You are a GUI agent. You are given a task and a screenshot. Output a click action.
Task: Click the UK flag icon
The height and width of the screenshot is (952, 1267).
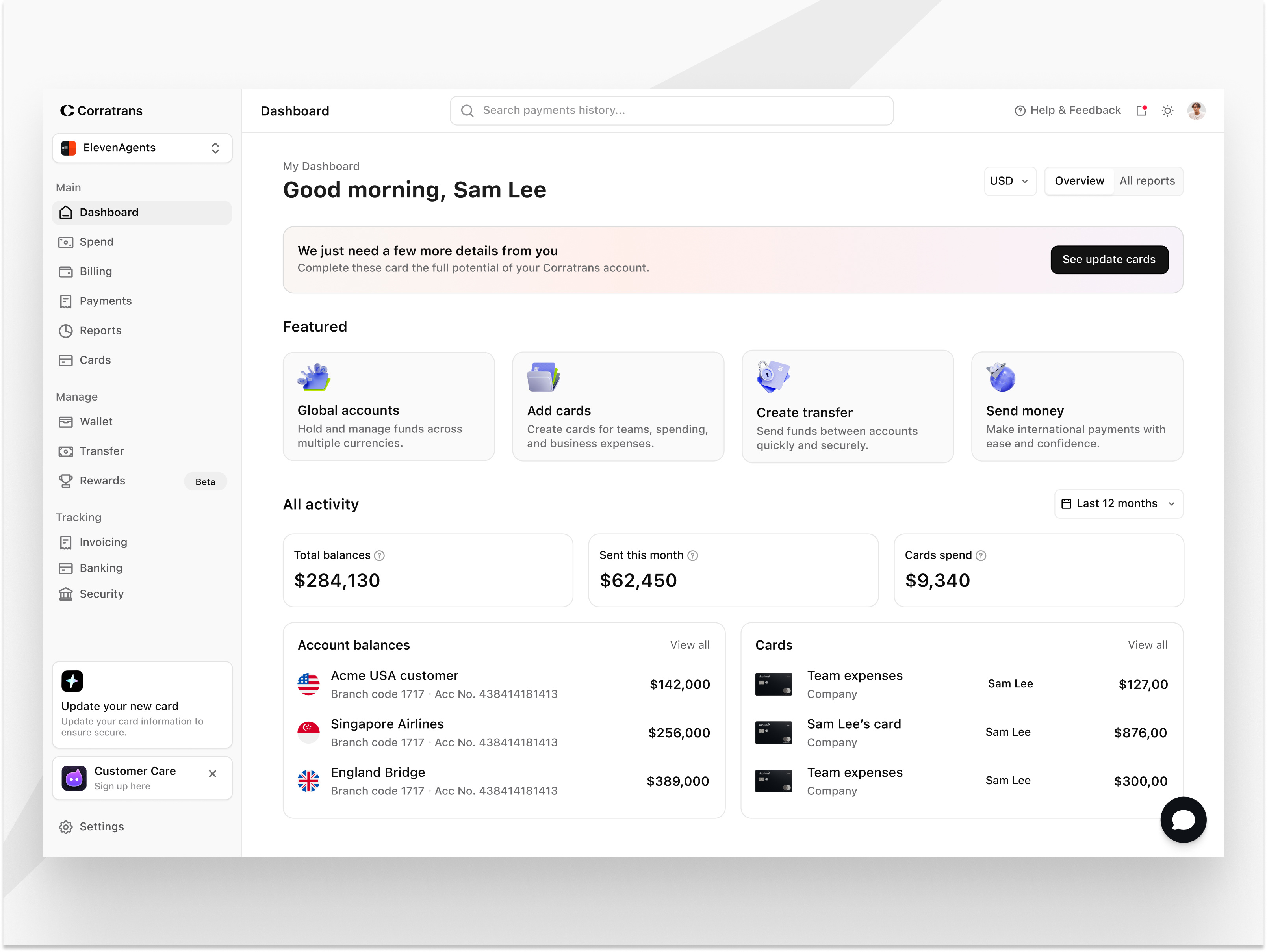coord(308,781)
